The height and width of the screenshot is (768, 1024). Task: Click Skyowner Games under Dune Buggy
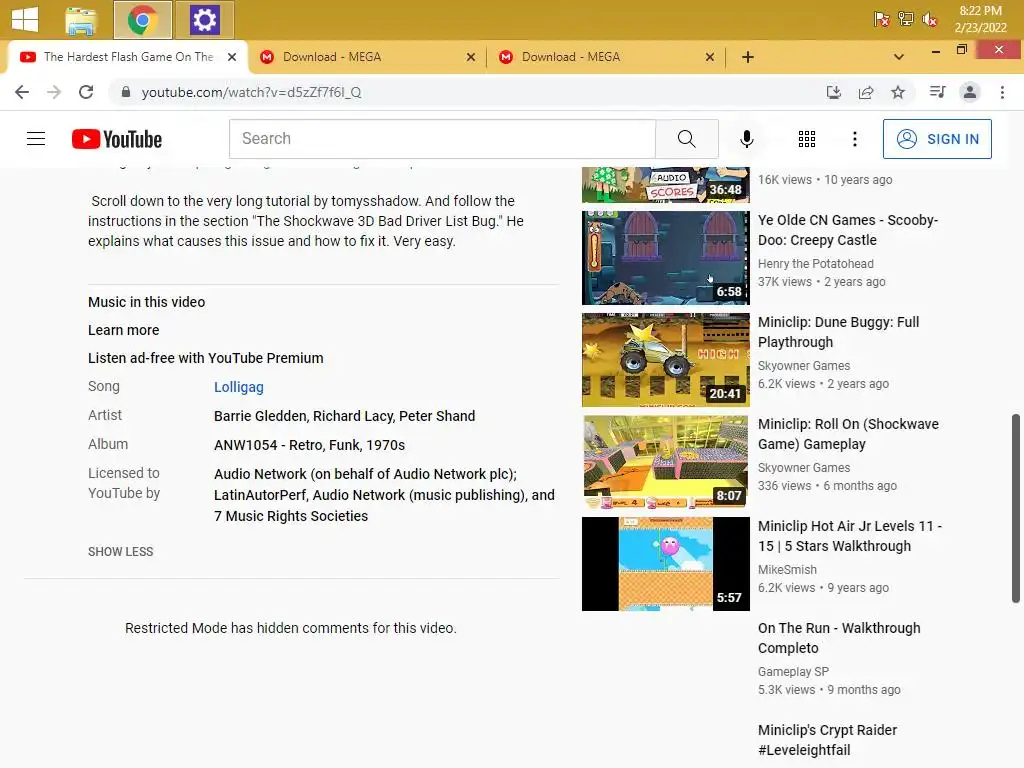coord(804,365)
